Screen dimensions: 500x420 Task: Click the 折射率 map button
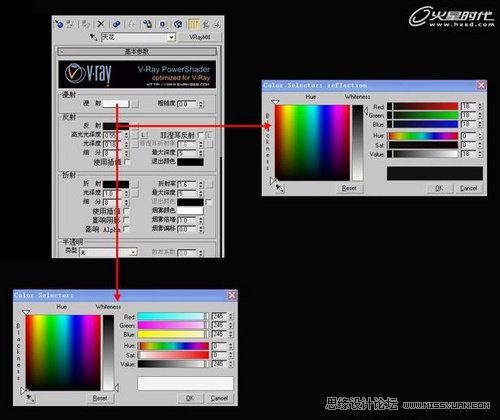point(210,184)
